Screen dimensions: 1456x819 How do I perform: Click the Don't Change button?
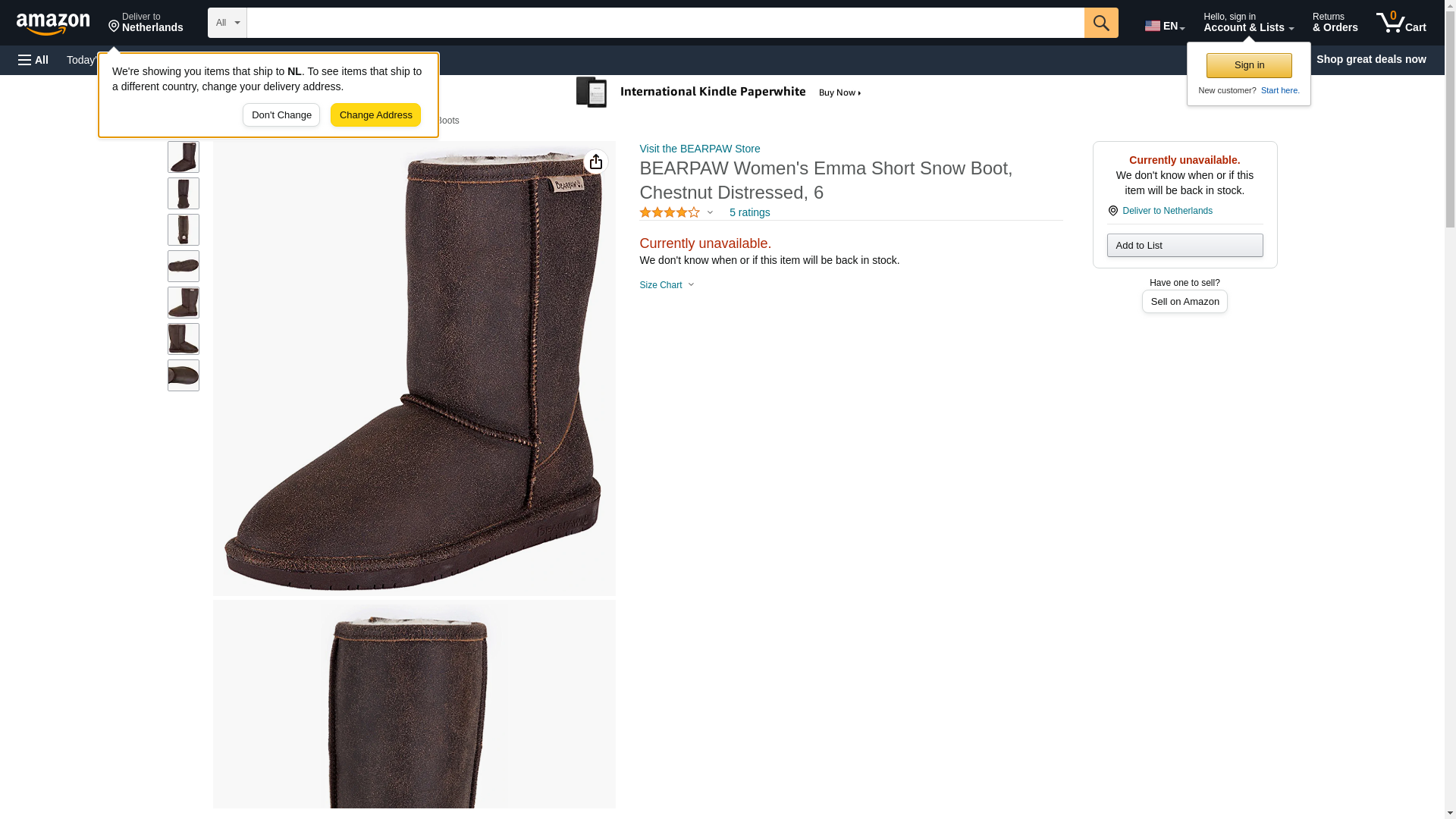(281, 115)
